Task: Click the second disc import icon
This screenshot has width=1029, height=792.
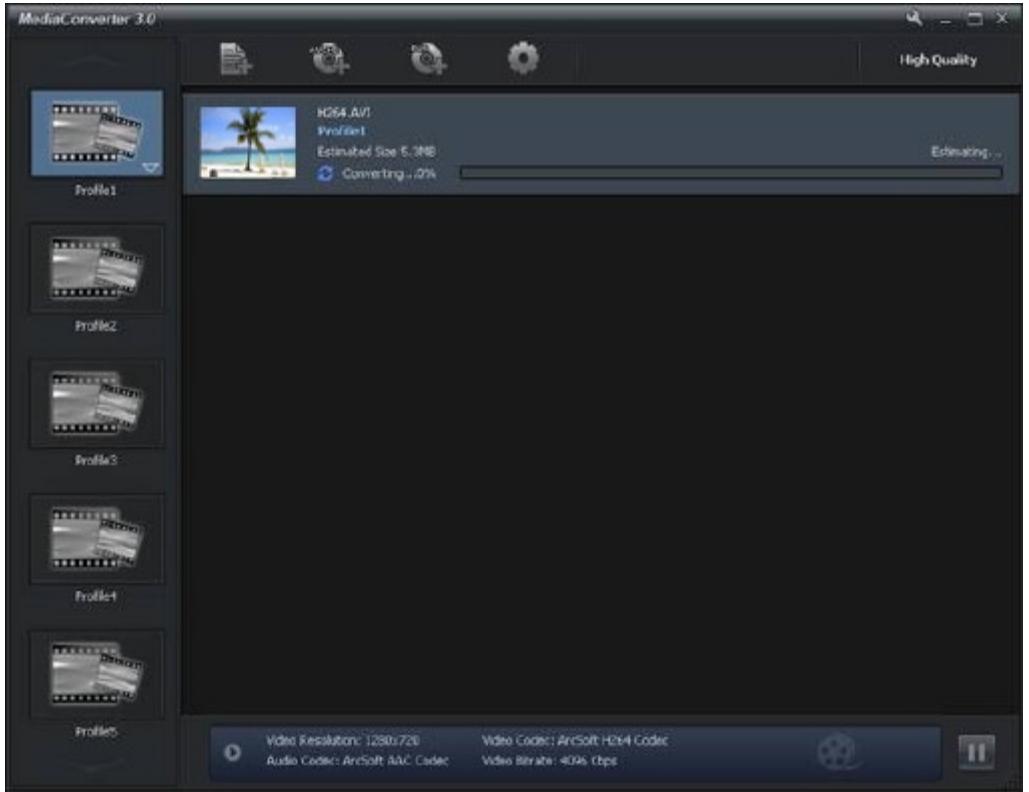Action: [x=429, y=58]
